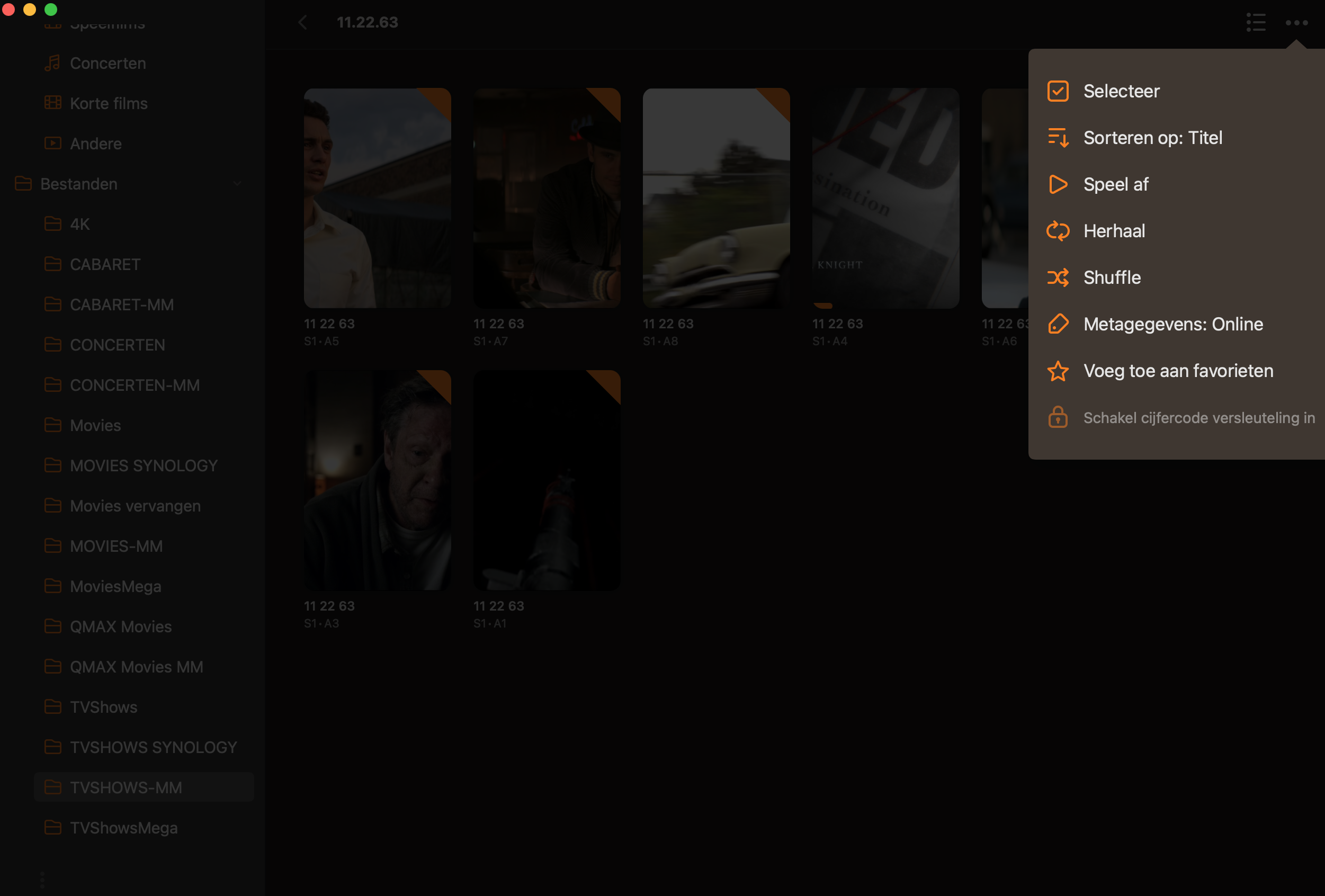Collapse the Bestanden section chevron

click(x=237, y=184)
